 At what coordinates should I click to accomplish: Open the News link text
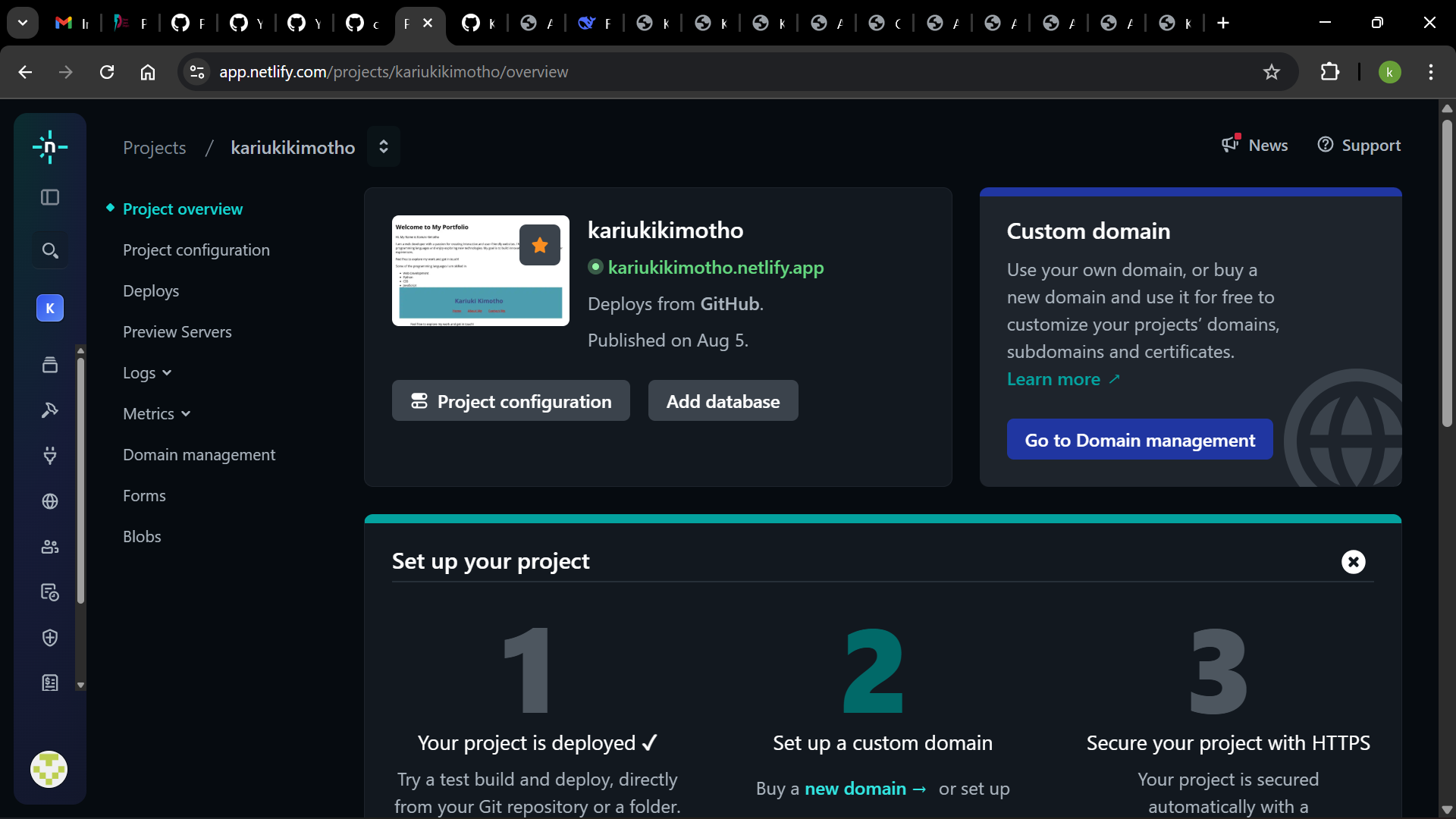(x=1268, y=146)
